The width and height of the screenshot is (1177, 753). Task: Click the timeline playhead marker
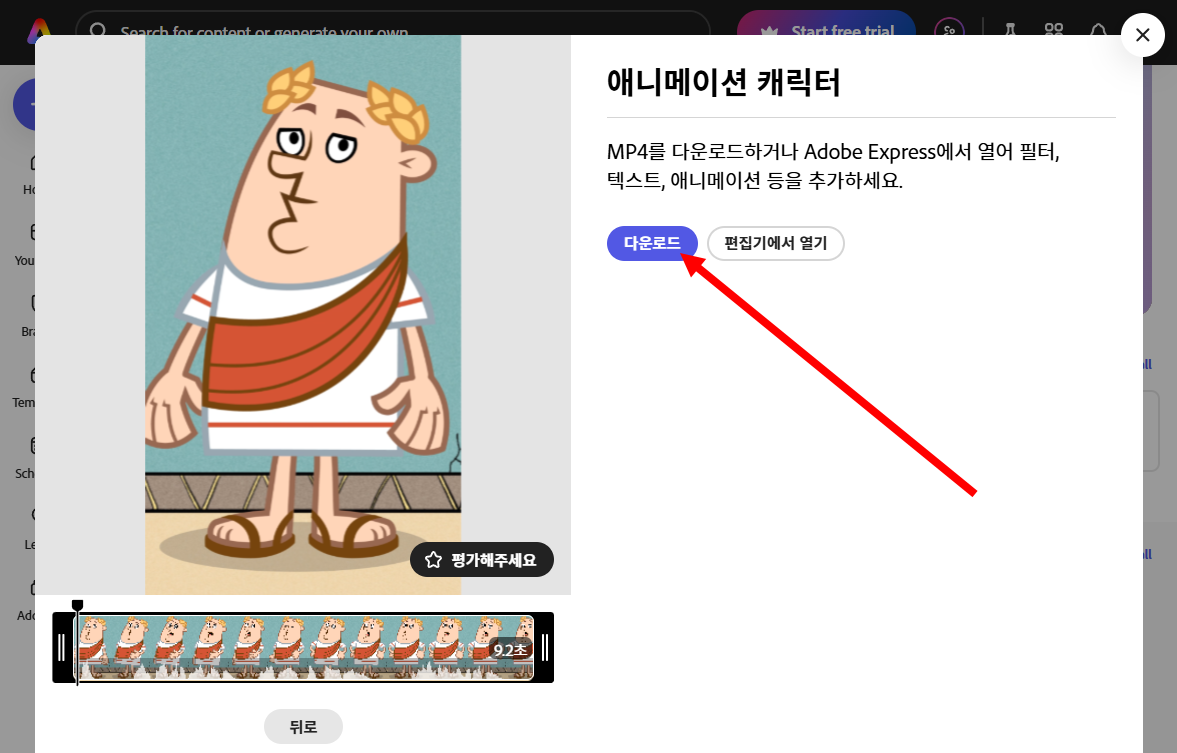[x=77, y=606]
